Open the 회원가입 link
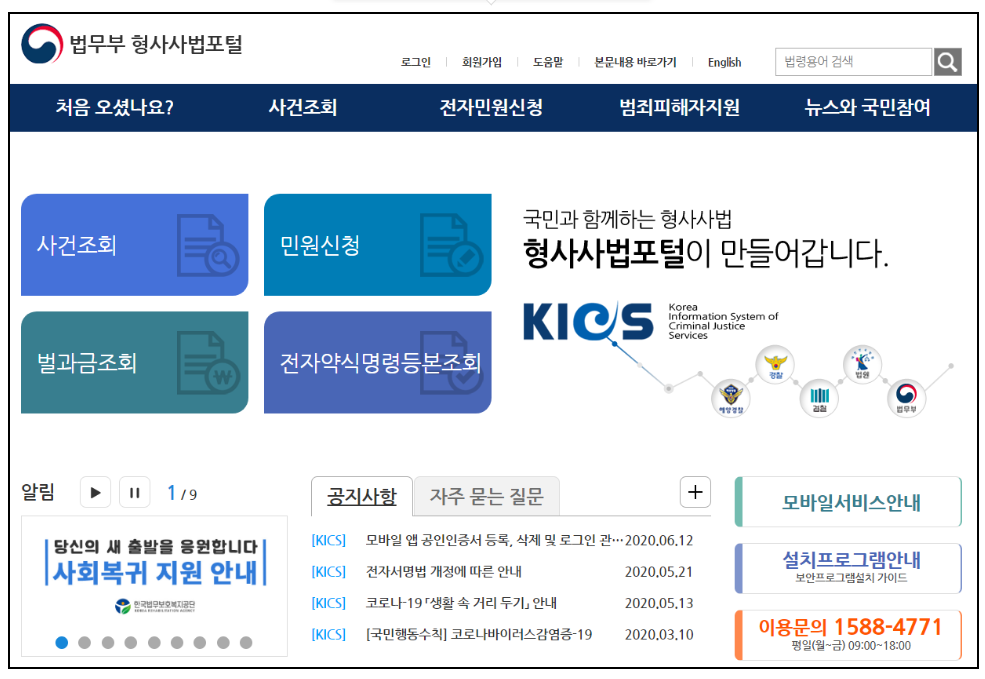 pos(482,62)
